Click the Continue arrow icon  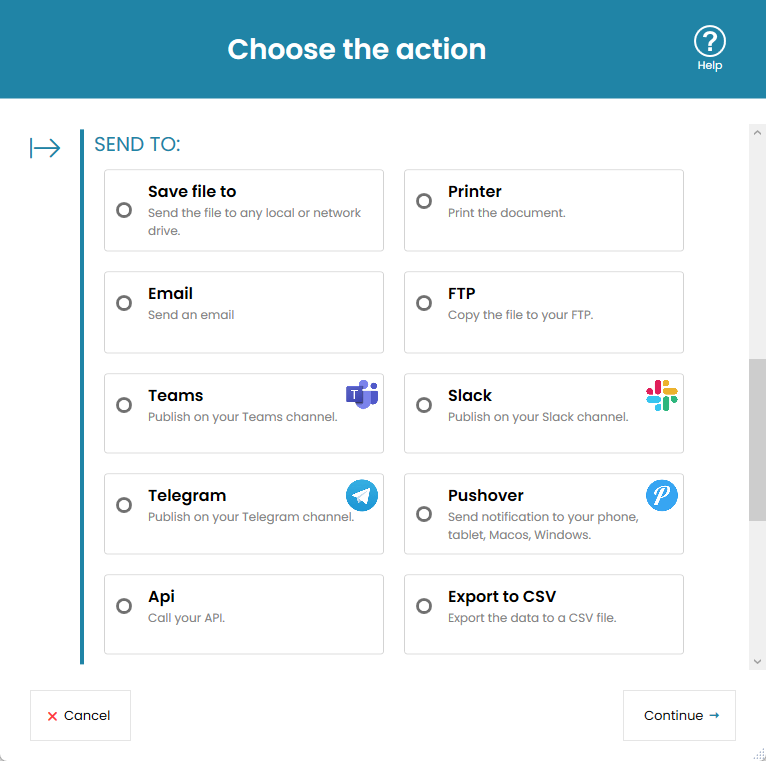[714, 715]
